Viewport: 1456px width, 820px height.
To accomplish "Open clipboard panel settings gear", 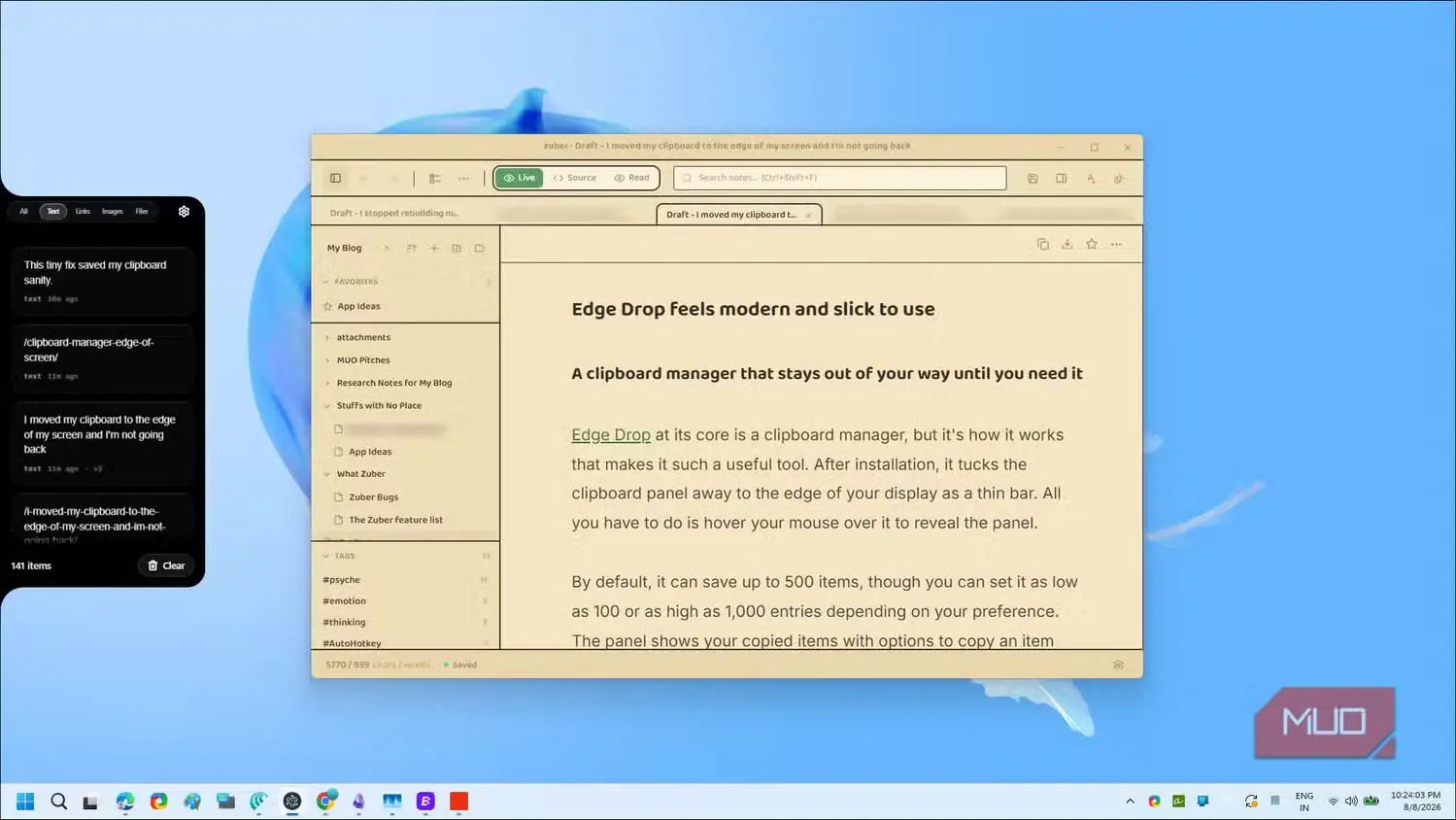I will click(184, 211).
